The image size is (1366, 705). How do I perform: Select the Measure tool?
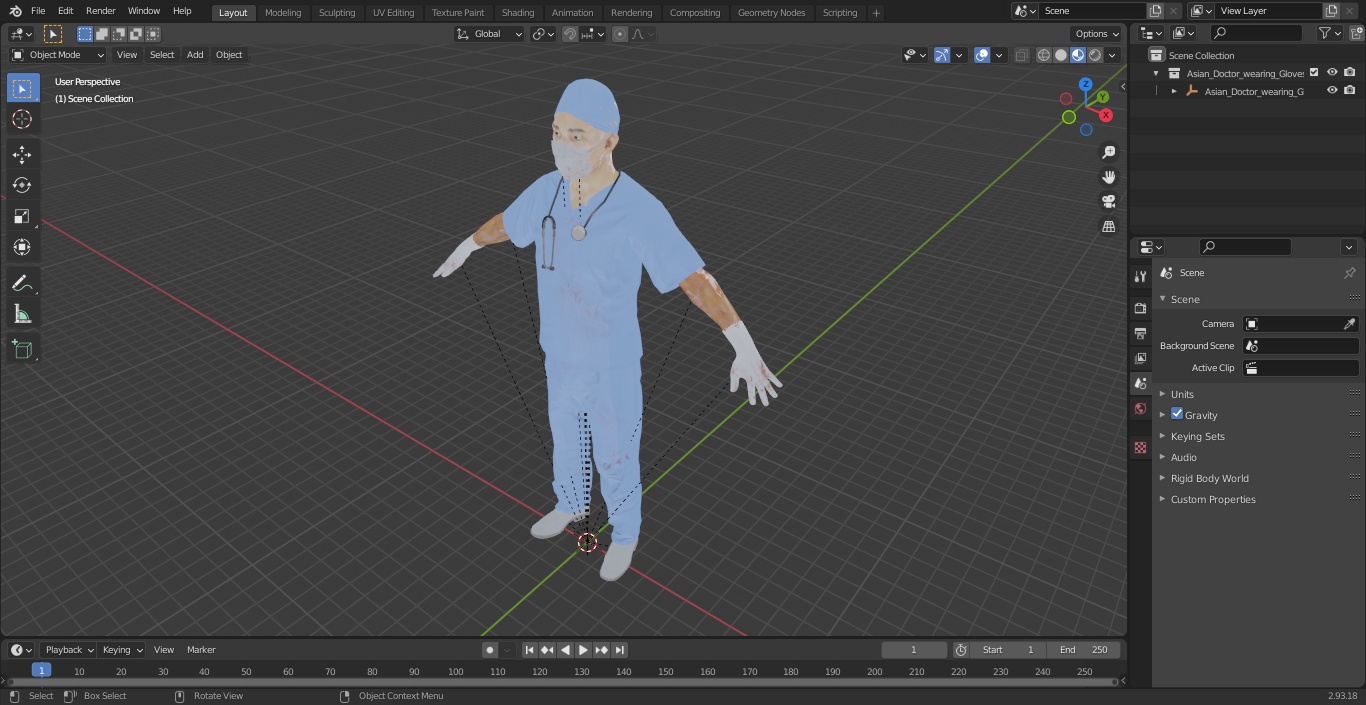pyautogui.click(x=22, y=314)
